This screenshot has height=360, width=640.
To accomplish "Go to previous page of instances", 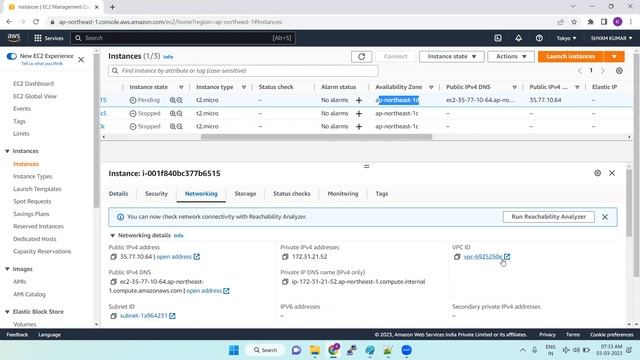I will (580, 71).
